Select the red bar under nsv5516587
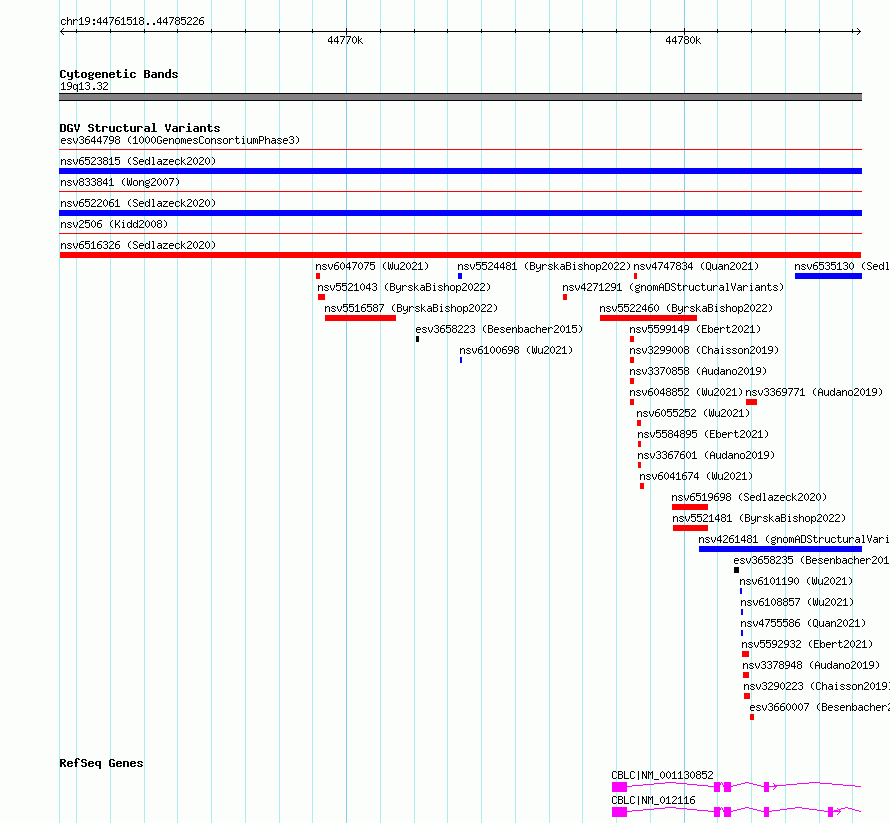The height and width of the screenshot is (823, 890). [360, 318]
